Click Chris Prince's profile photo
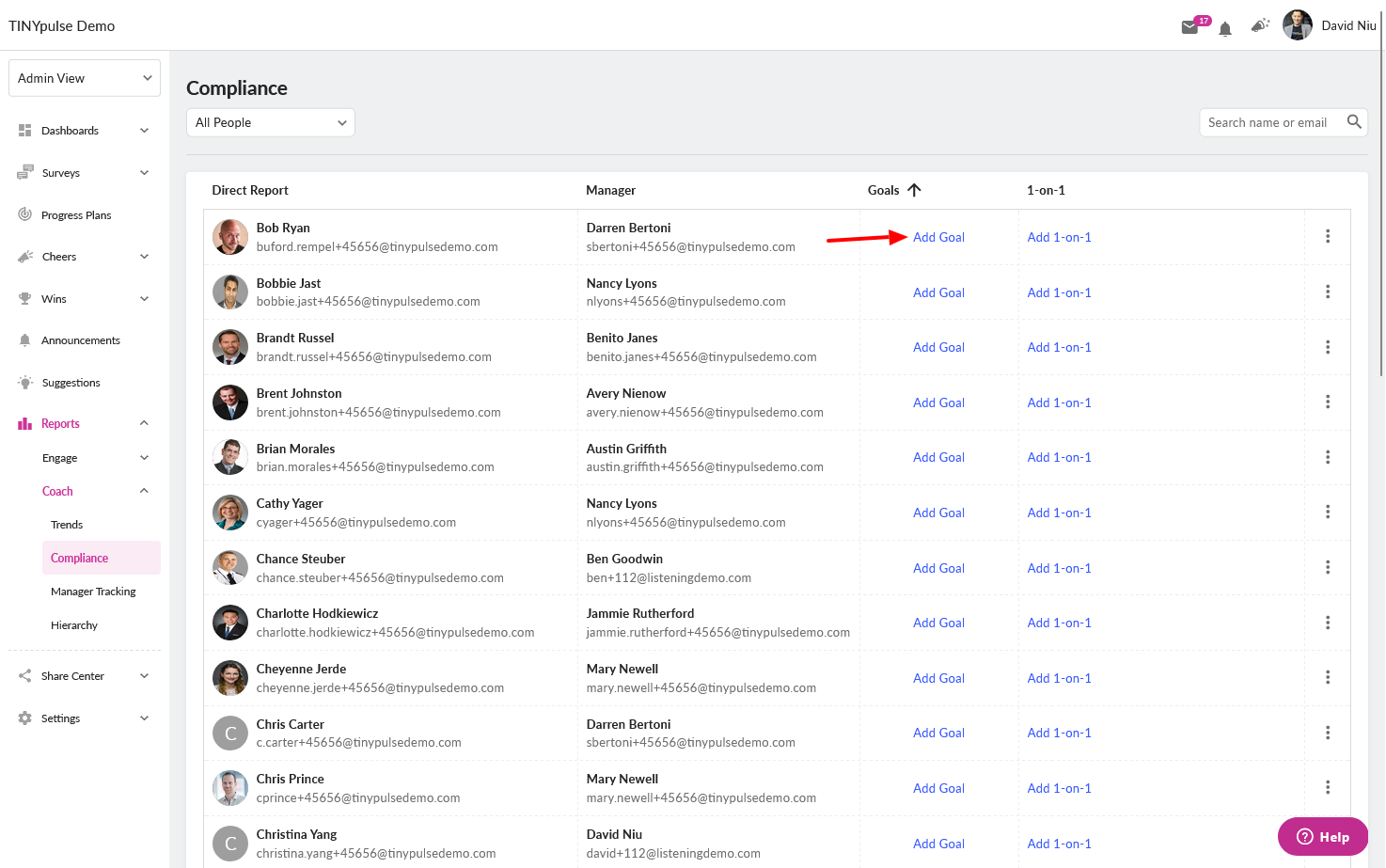 (x=230, y=788)
